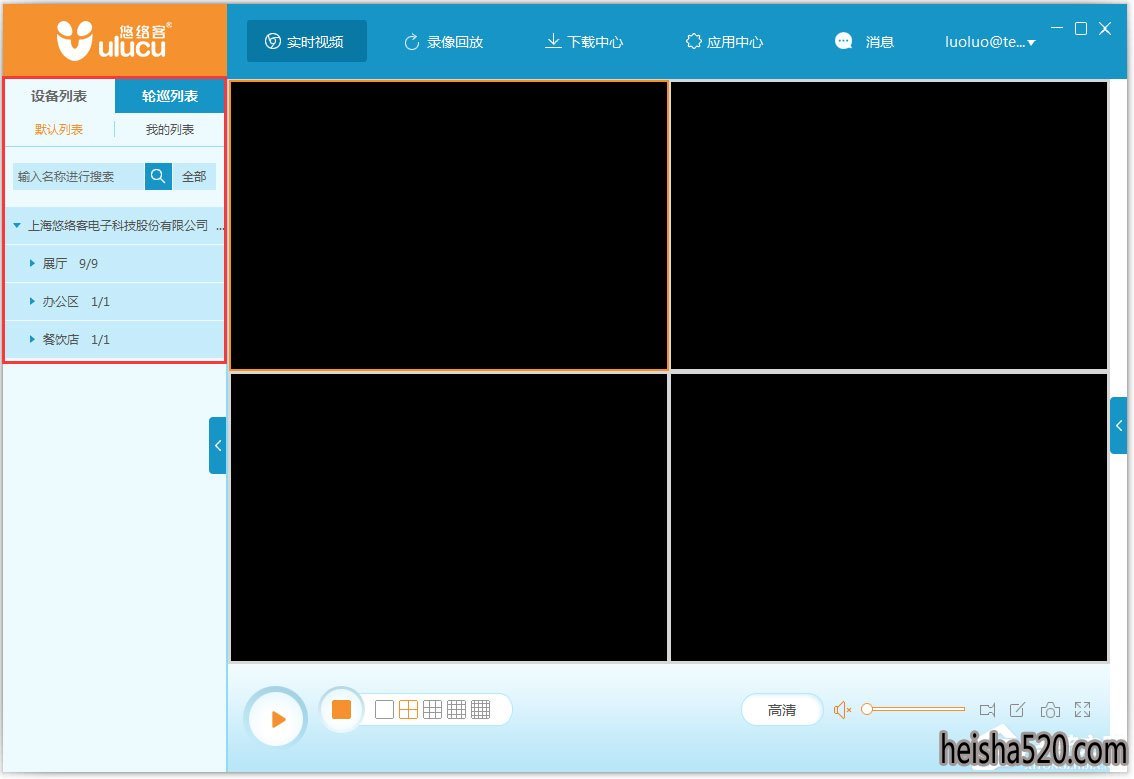Select the four-window grid layout icon
Viewport: 1134px width, 779px height.
click(408, 710)
